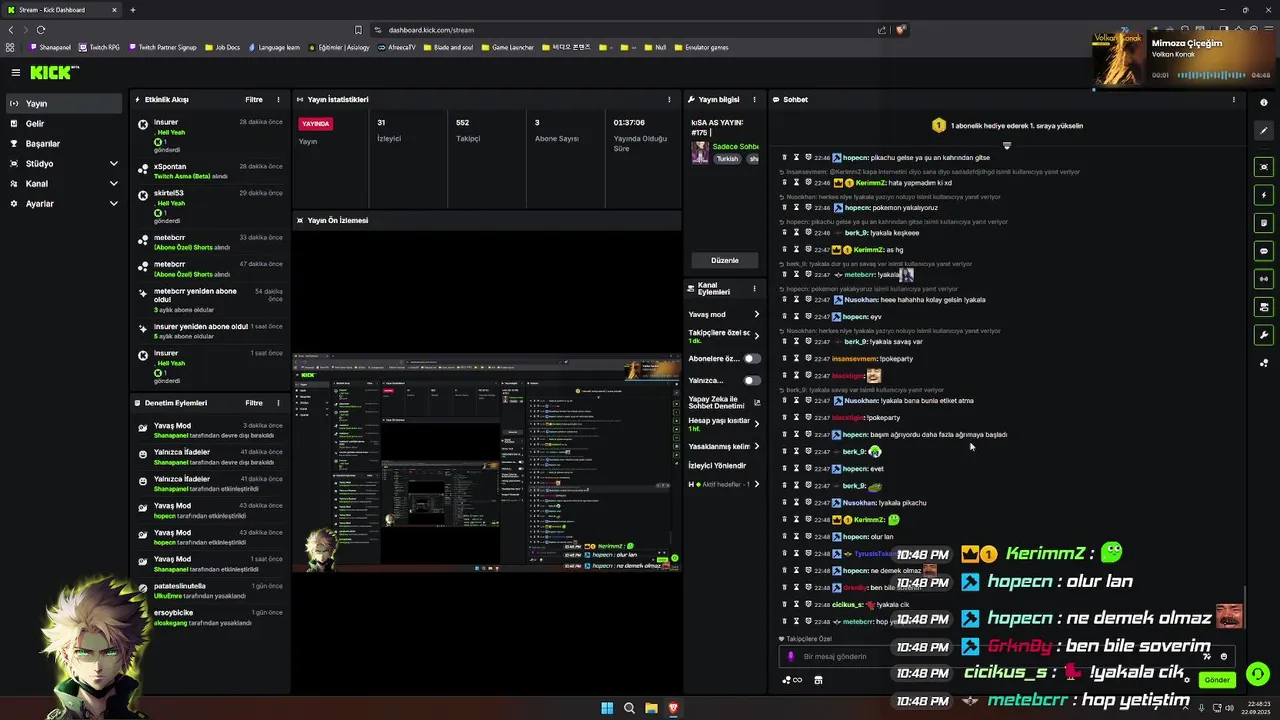Screen dimensions: 1280x720
Task: Collapse the gift leaderboard banner arrow in chat
Action: click(x=1007, y=146)
